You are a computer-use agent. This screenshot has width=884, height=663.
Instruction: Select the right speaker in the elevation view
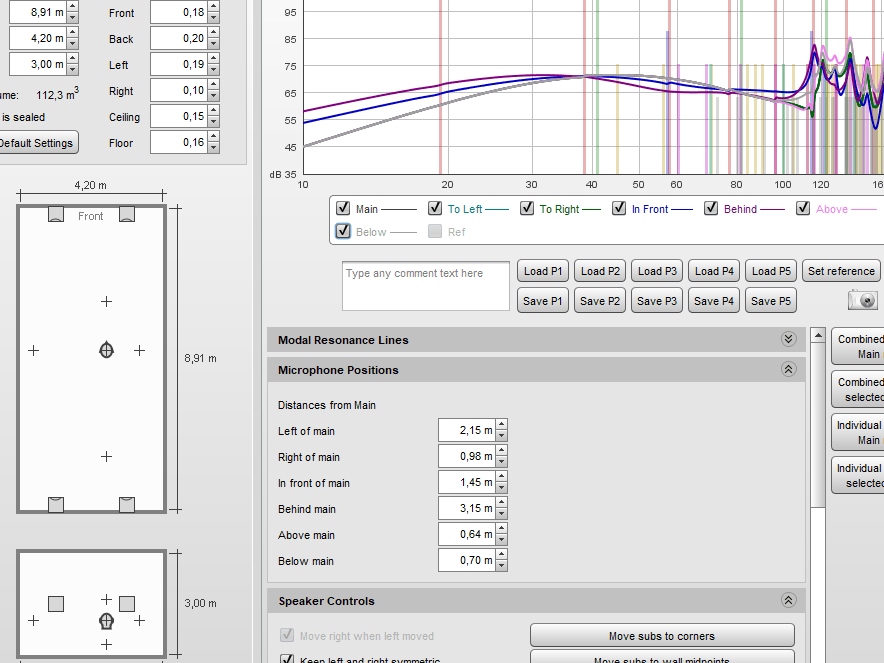tap(127, 604)
